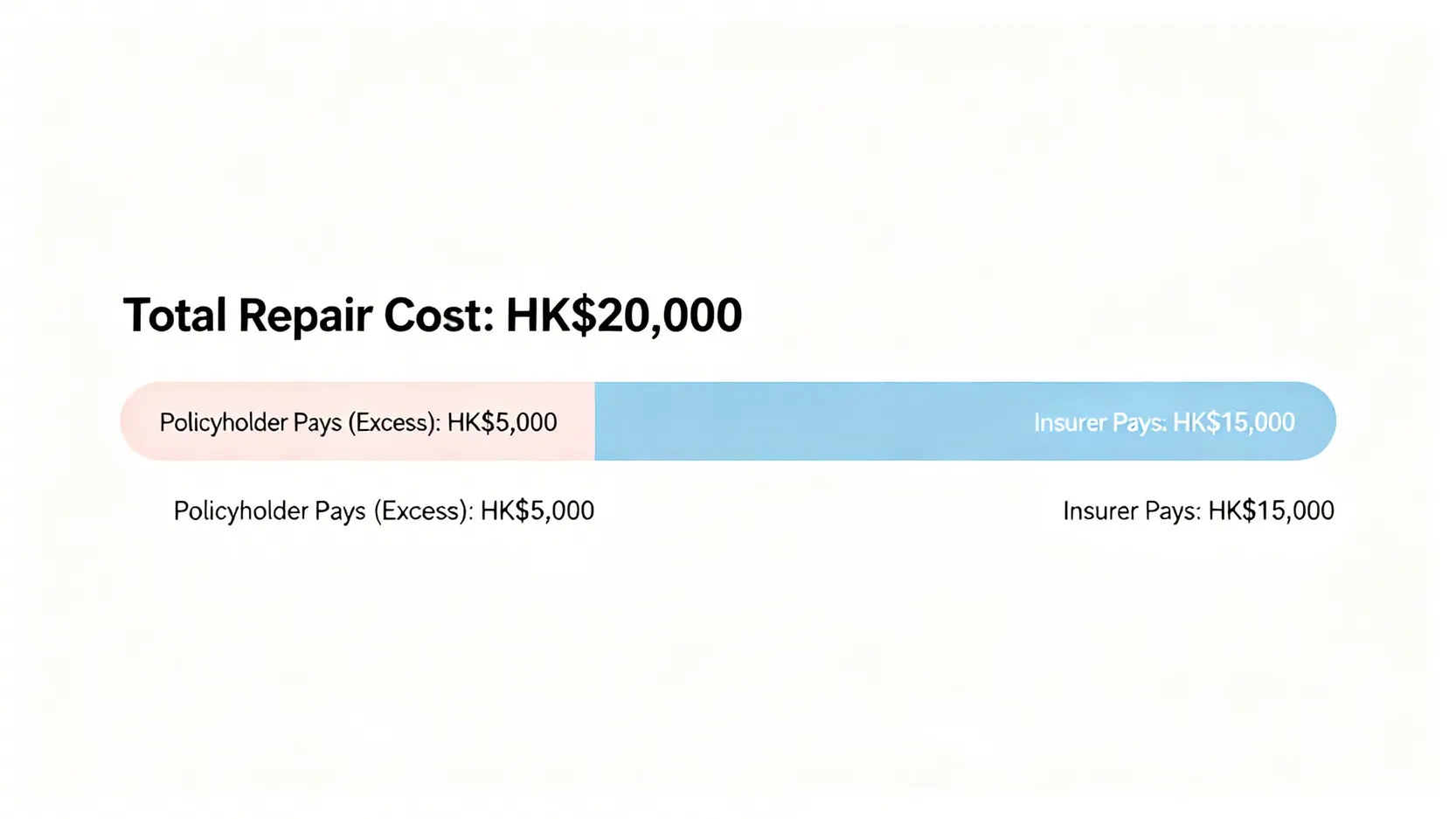Click HK$5,000 in the caption below the bar
1456x819 pixels.
point(537,511)
